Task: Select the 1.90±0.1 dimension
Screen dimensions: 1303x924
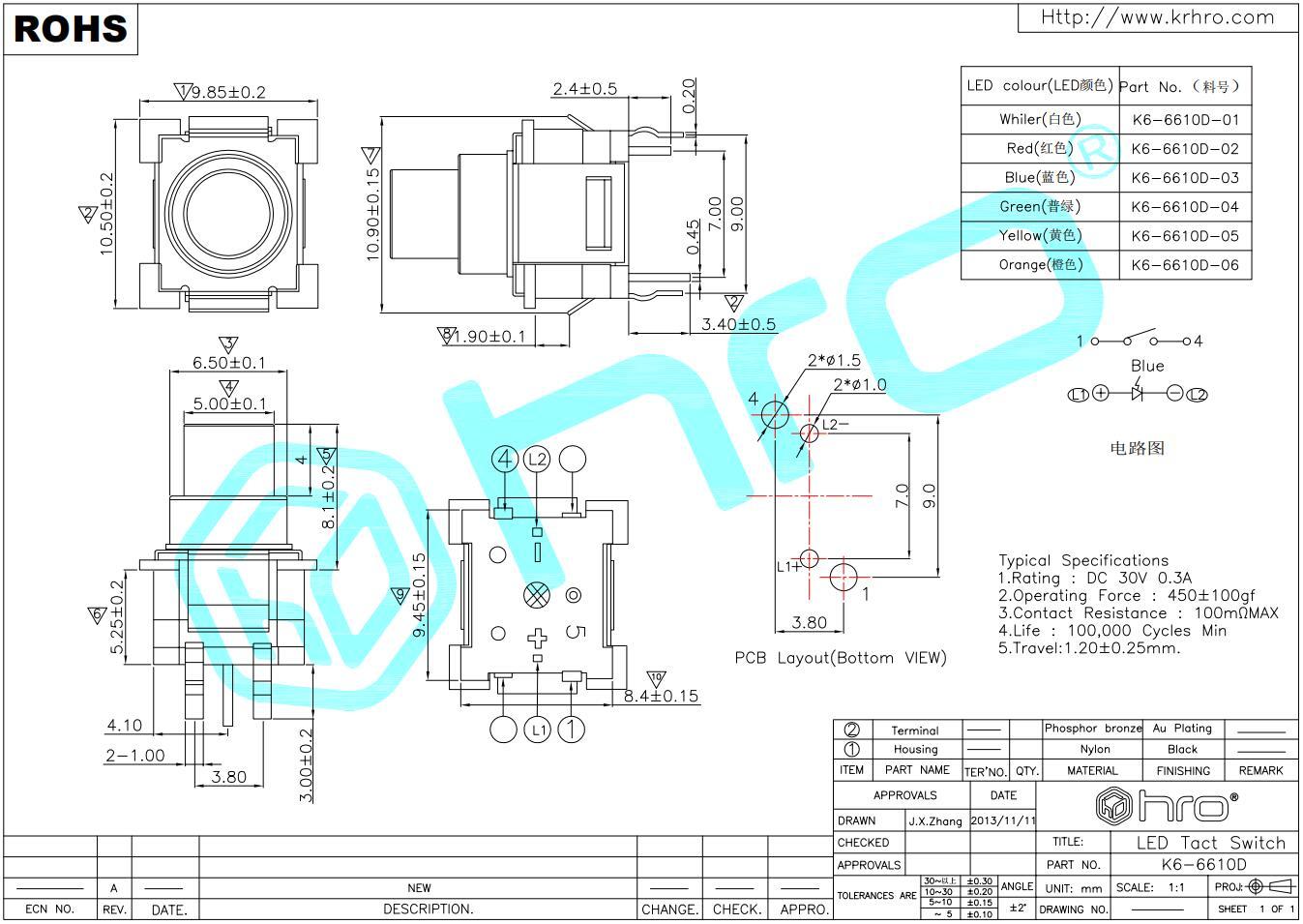Action: [x=490, y=336]
